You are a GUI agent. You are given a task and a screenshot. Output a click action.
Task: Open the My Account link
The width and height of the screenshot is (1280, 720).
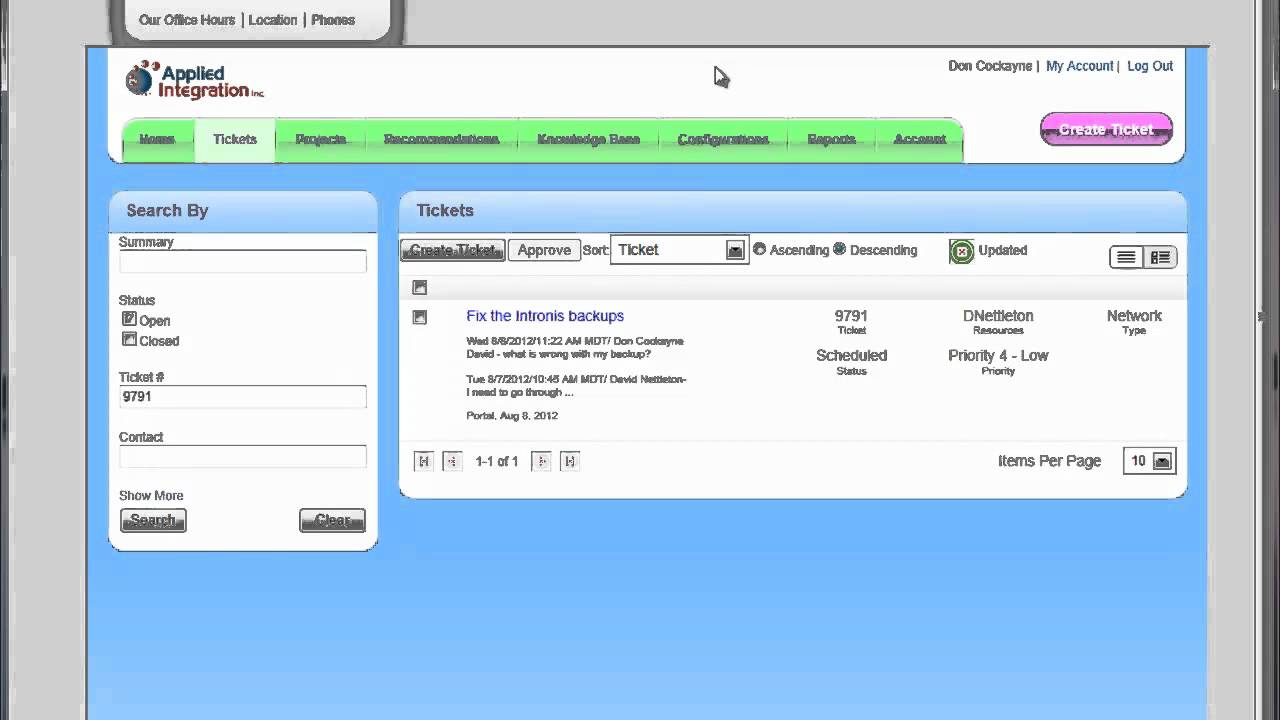click(x=1079, y=66)
